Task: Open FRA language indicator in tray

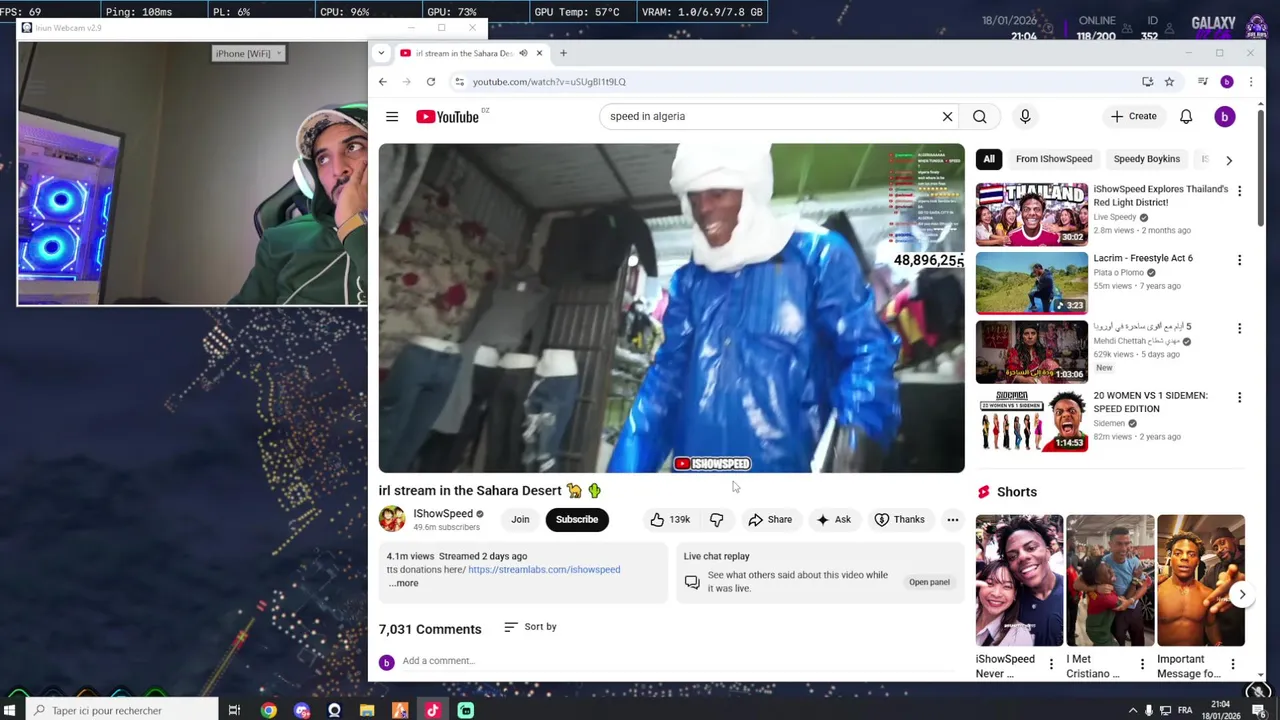Action: pyautogui.click(x=1185, y=710)
